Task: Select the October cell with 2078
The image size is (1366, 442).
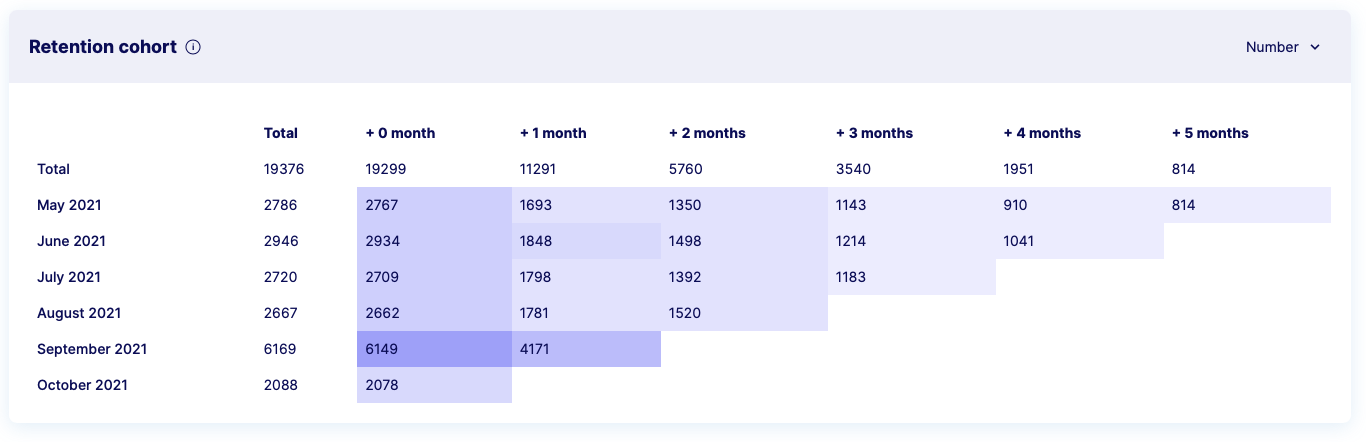Action: click(x=434, y=385)
